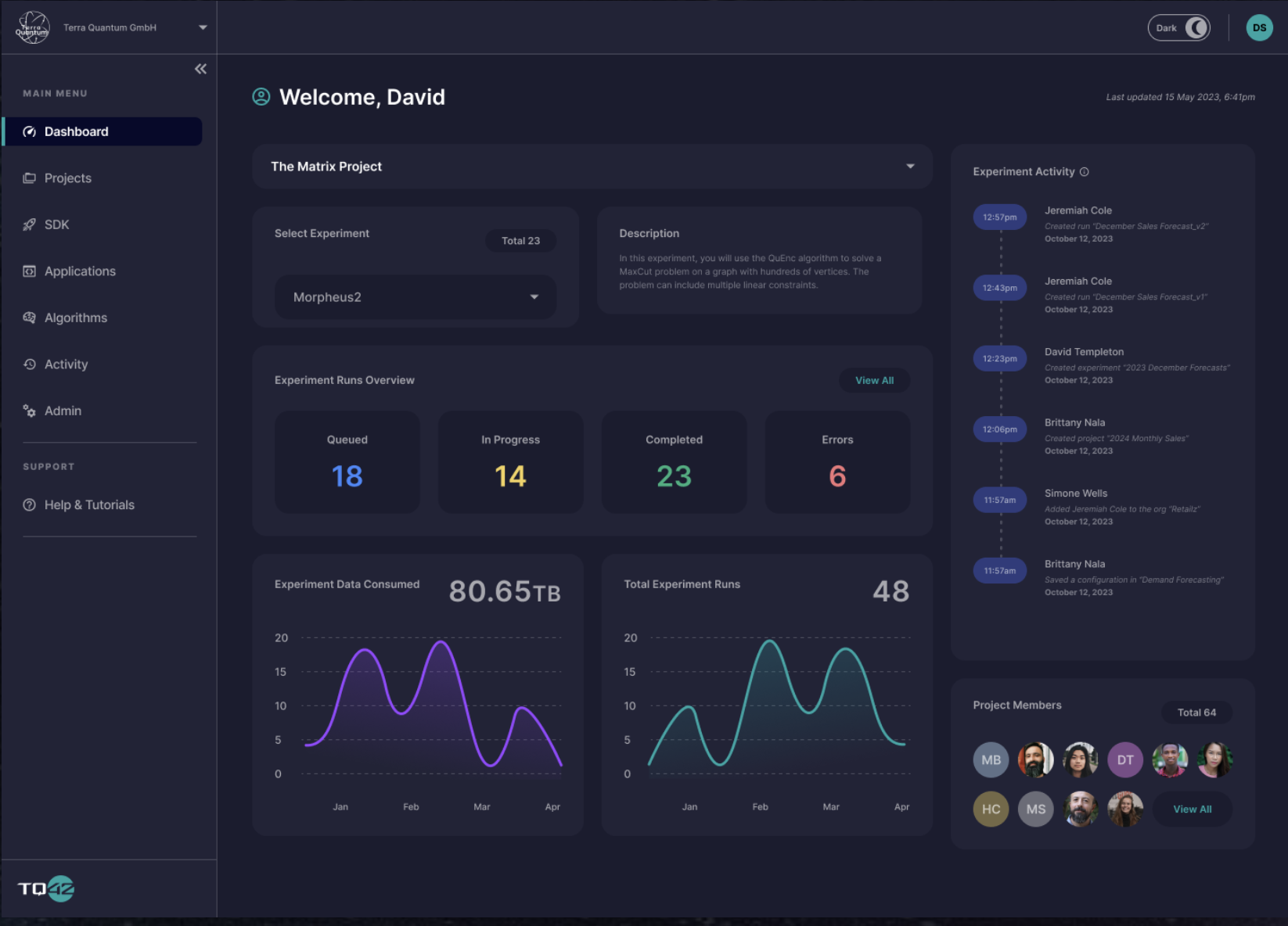This screenshot has height=926, width=1288.
Task: Go to the Applications page
Action: click(79, 271)
